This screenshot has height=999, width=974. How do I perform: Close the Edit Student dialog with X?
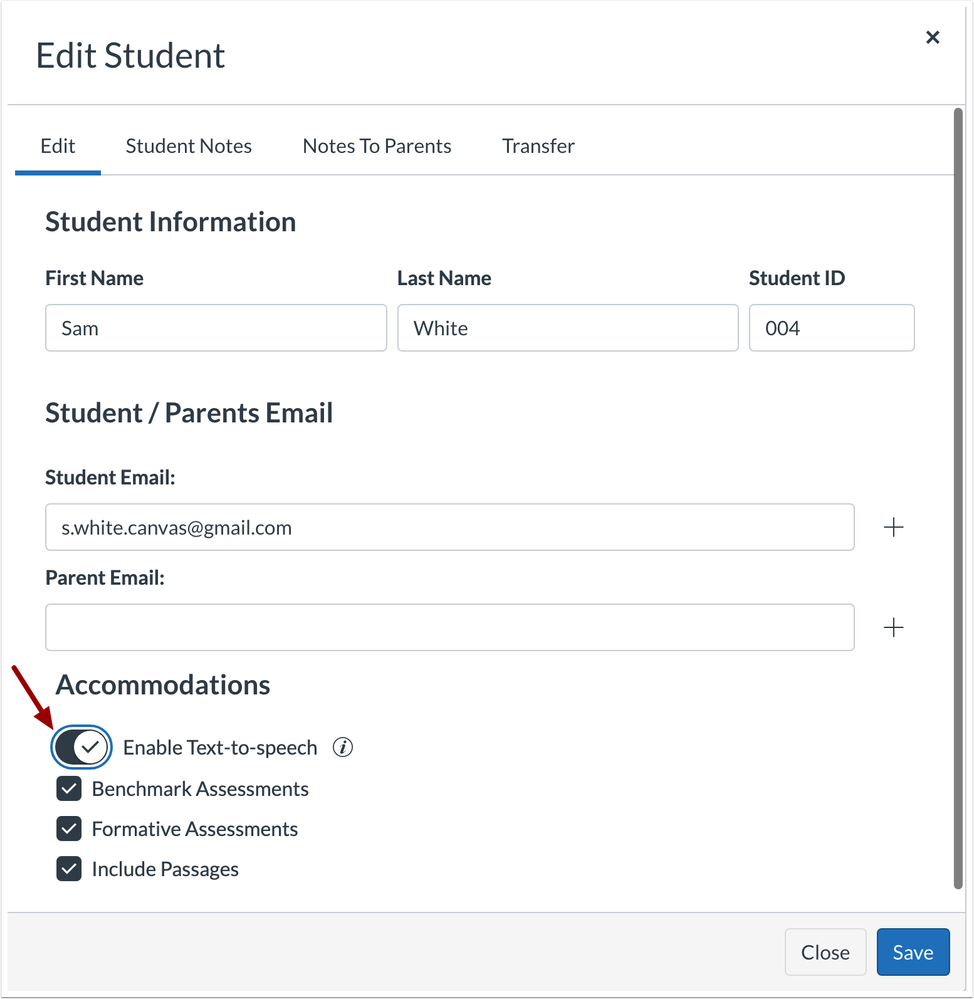pos(932,37)
